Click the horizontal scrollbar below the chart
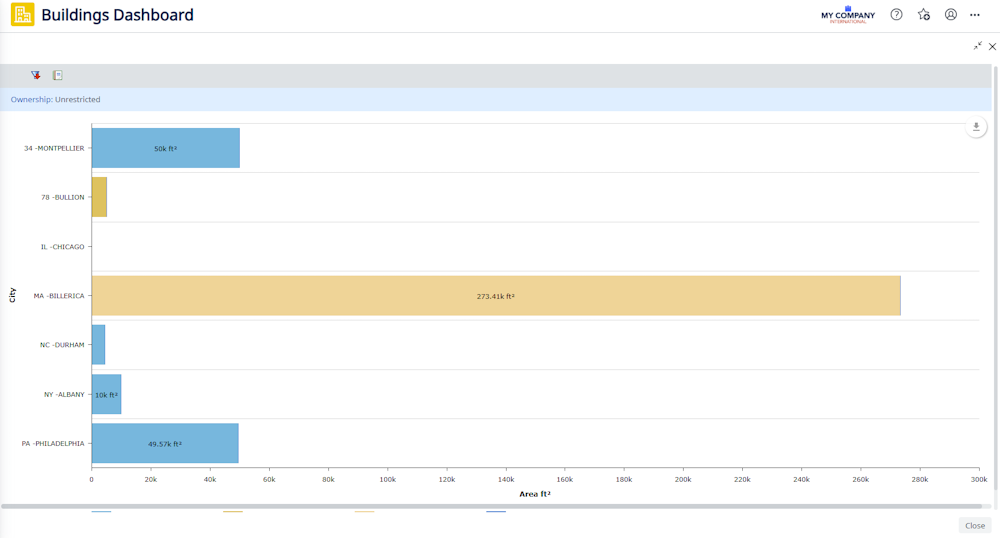Viewport: 1000px width, 538px height. (491, 506)
